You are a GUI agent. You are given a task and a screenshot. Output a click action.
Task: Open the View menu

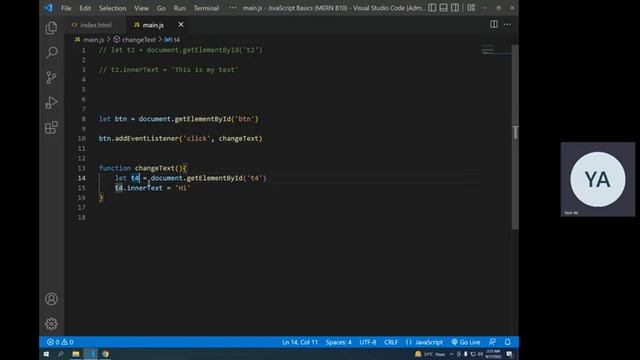click(141, 8)
